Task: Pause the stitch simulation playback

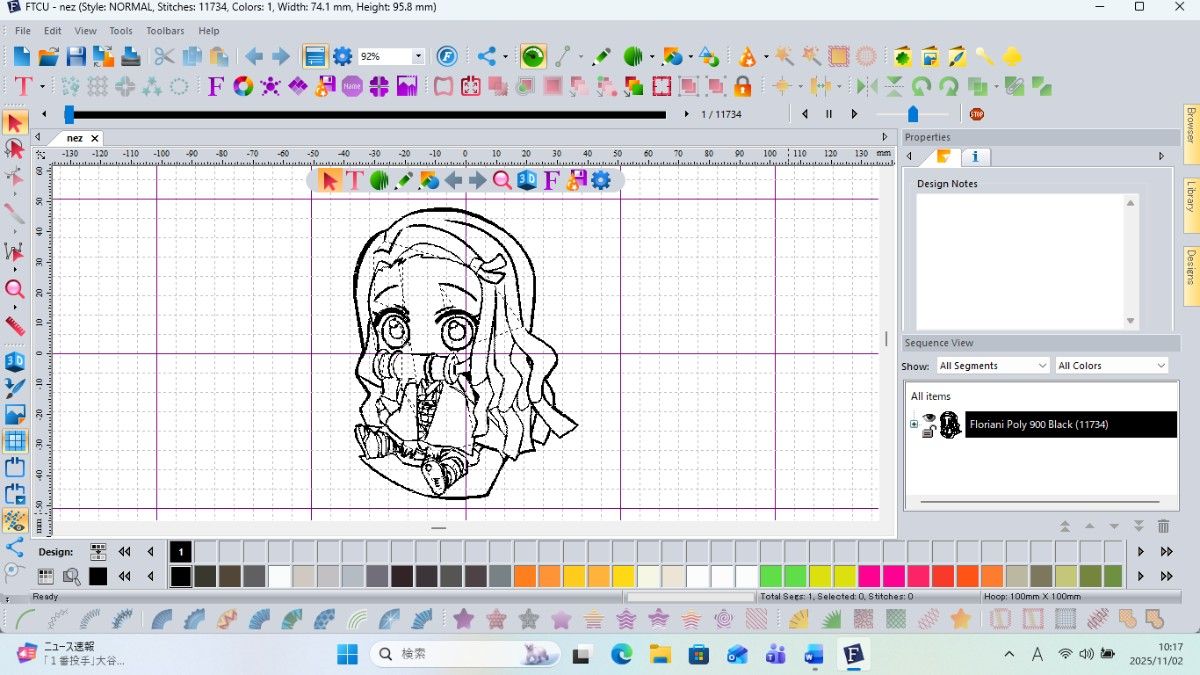Action: pos(829,114)
